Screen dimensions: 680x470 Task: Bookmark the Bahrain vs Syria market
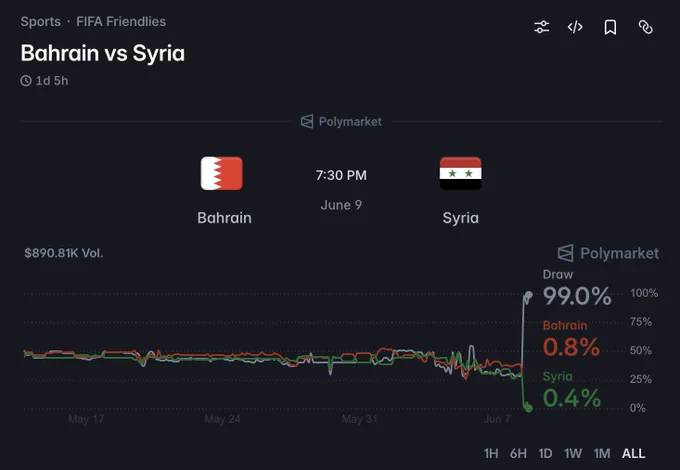coord(610,27)
